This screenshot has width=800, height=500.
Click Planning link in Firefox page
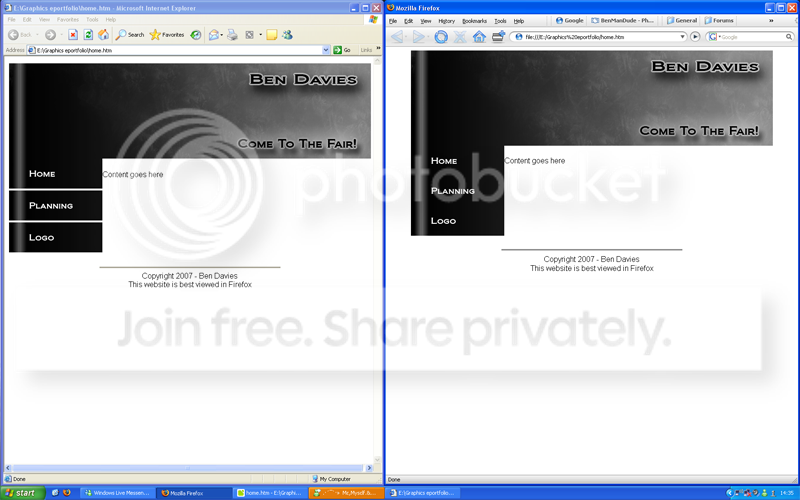click(453, 191)
